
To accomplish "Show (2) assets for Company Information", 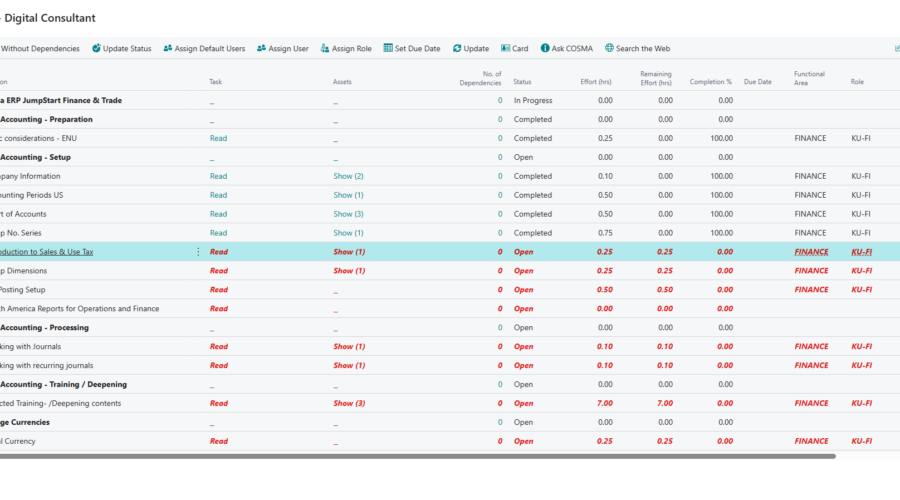I will pos(348,176).
